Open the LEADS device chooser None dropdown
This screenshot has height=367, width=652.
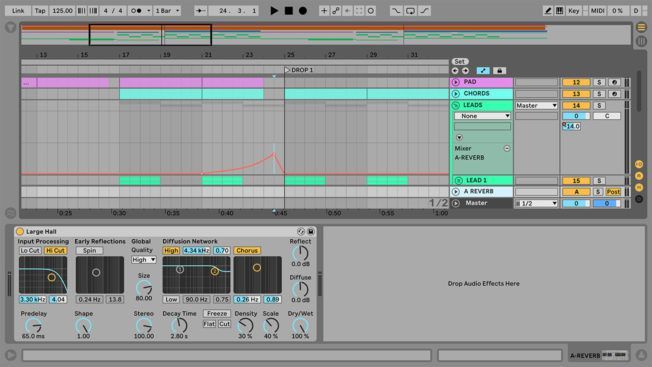coord(482,116)
